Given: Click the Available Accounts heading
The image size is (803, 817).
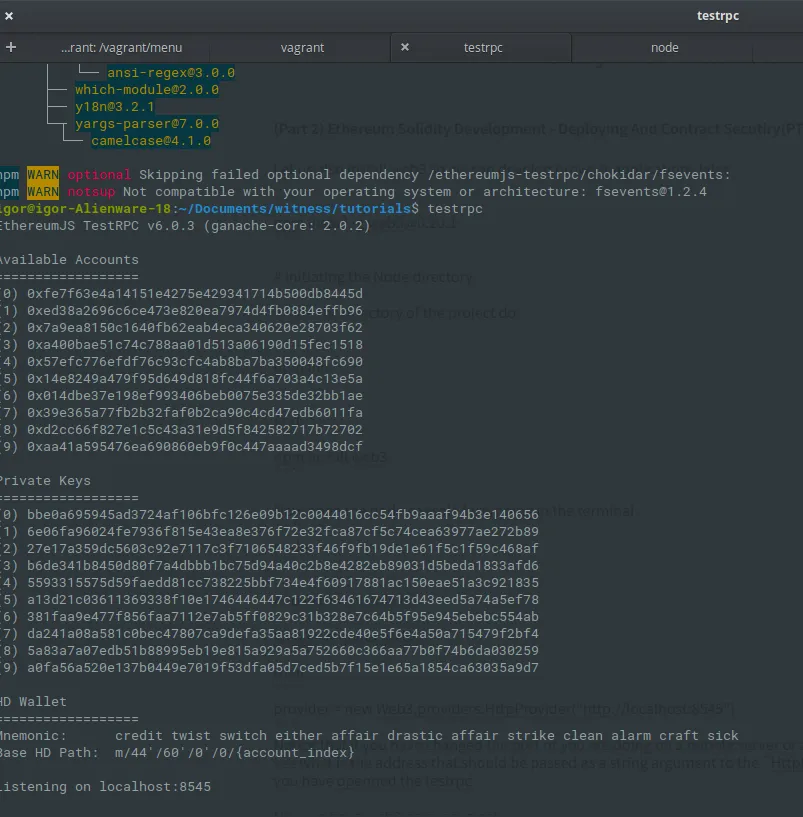Looking at the screenshot, I should 69,259.
